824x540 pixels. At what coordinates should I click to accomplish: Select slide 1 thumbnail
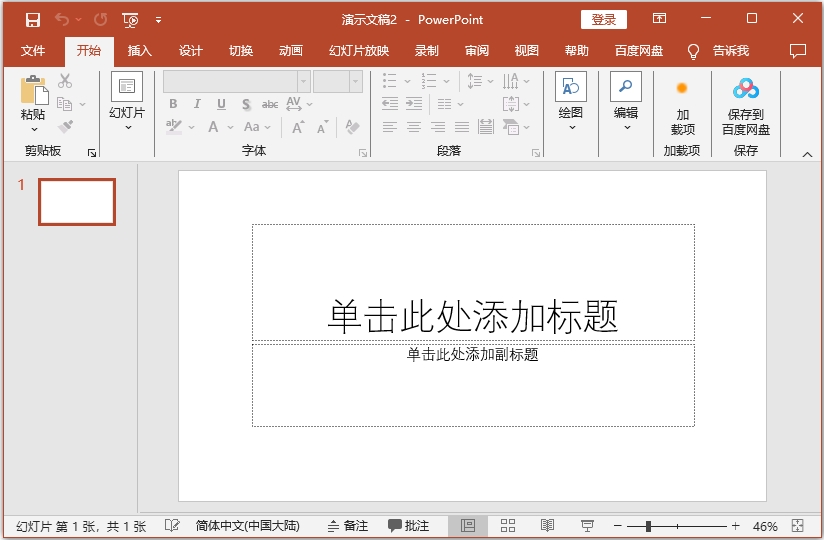click(77, 202)
